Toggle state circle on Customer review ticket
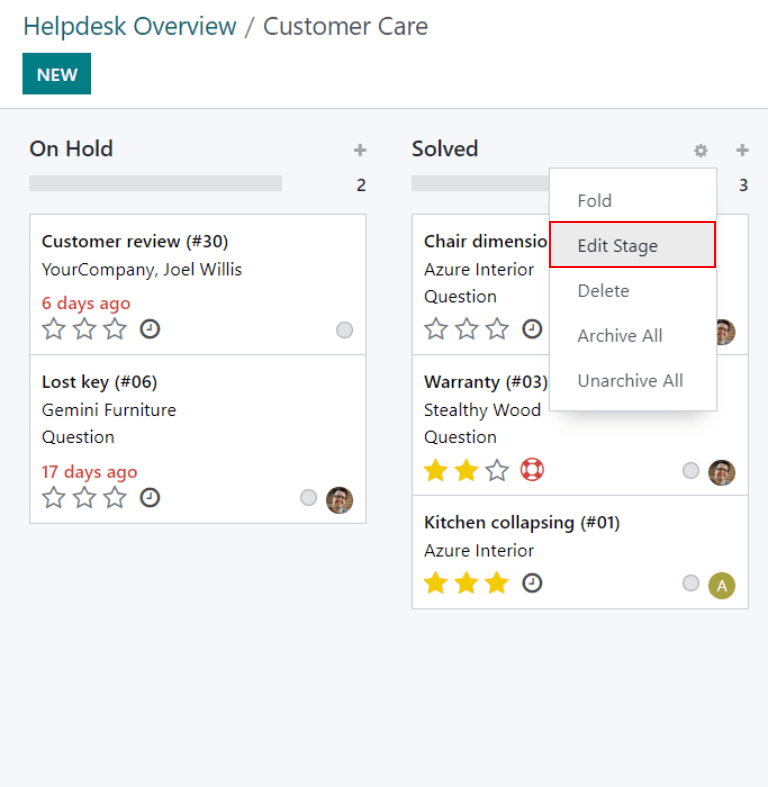The height and width of the screenshot is (787, 768). (x=345, y=330)
